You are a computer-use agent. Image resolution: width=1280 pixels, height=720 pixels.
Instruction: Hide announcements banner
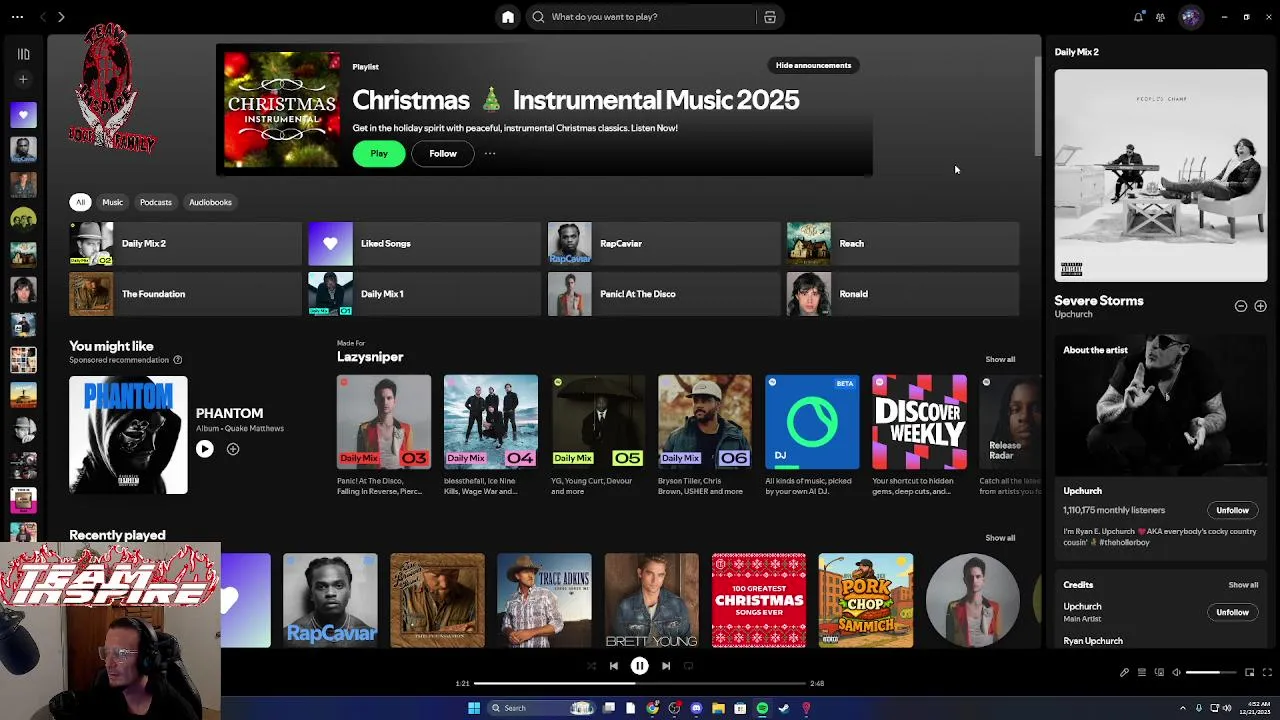813,65
